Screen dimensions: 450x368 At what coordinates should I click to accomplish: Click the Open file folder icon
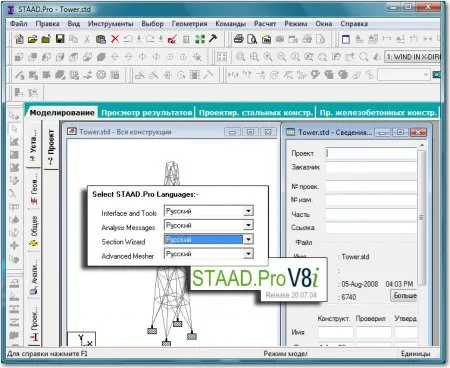point(32,39)
